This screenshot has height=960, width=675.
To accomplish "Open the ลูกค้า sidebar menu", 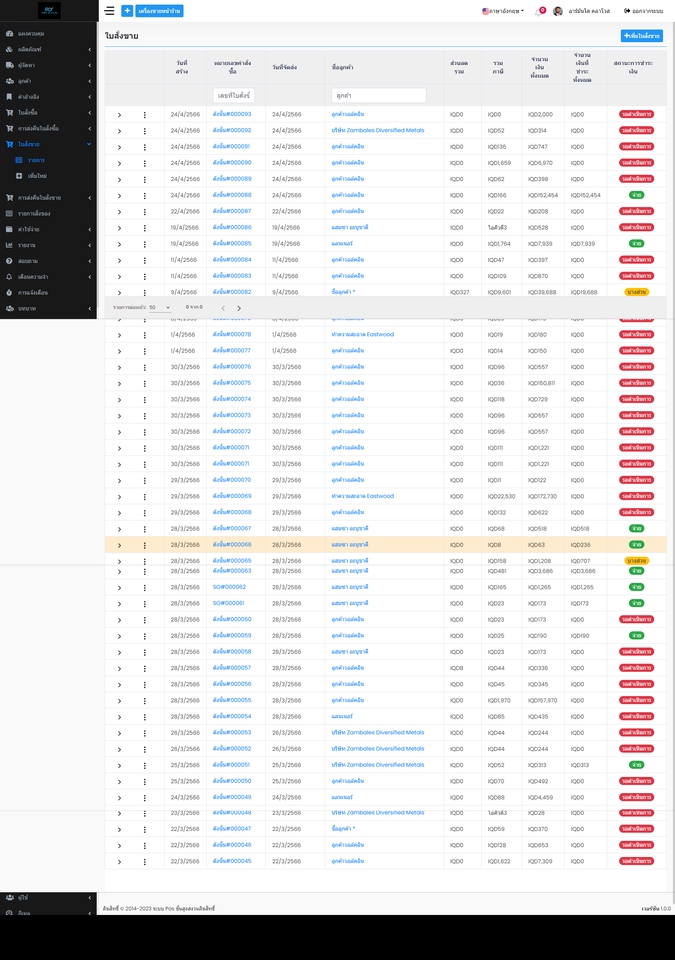I will 48,81.
